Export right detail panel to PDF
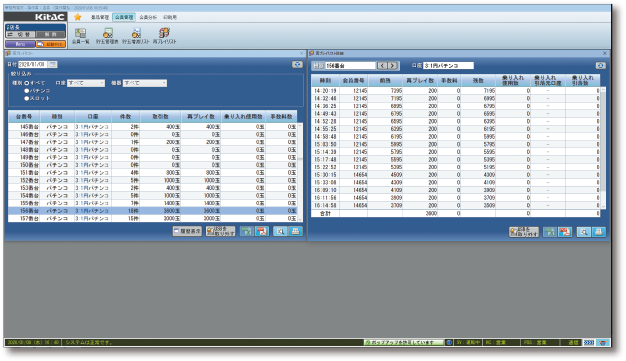 pyautogui.click(x=565, y=232)
